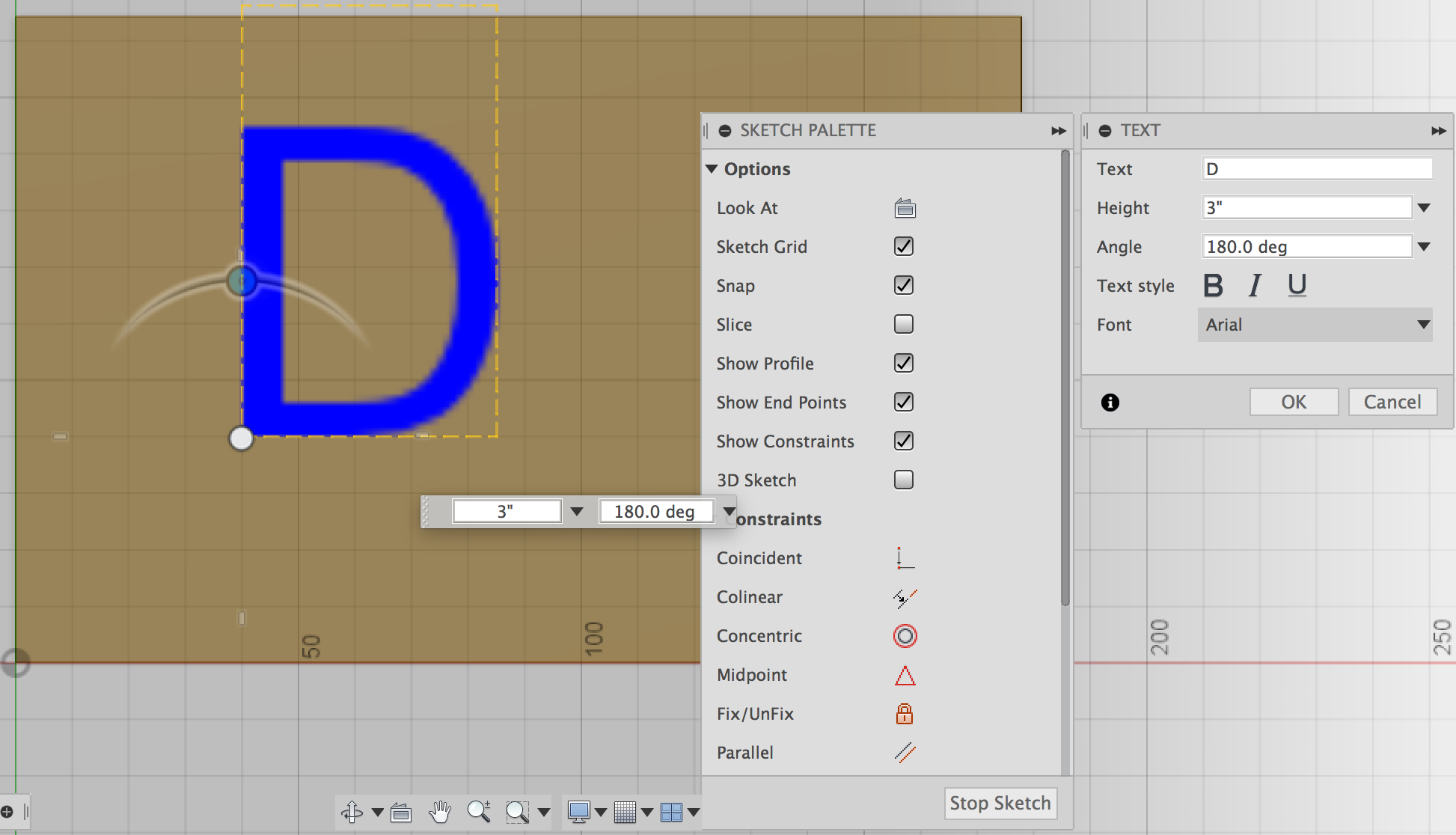1456x835 pixels.
Task: Click the floating 3" height input on canvas
Action: (x=507, y=512)
